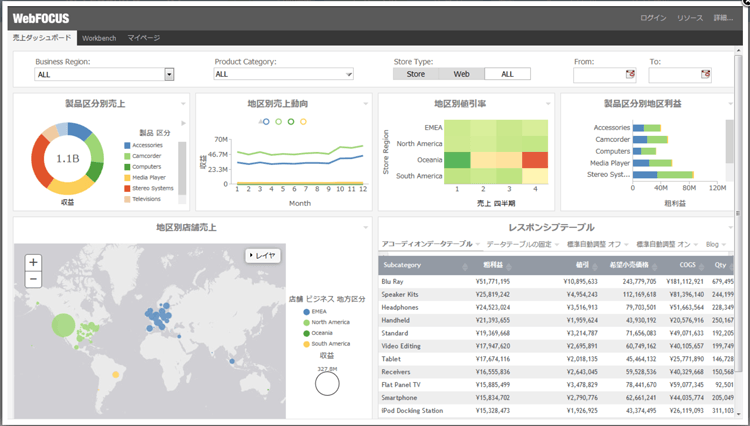Click the From date input field
The image size is (750, 426).
598,74
